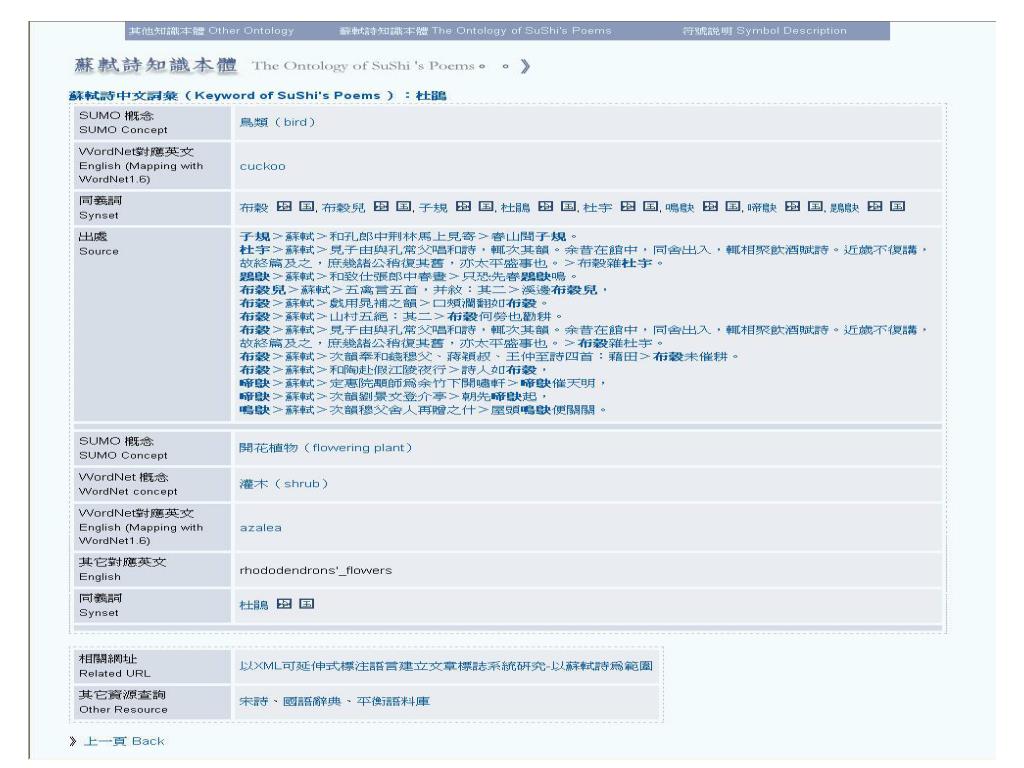This screenshot has width=1024, height=768.
Task: Open the source line 布穀 > 蘇軾 > 戲用晁補之韻
Action: coord(394,303)
